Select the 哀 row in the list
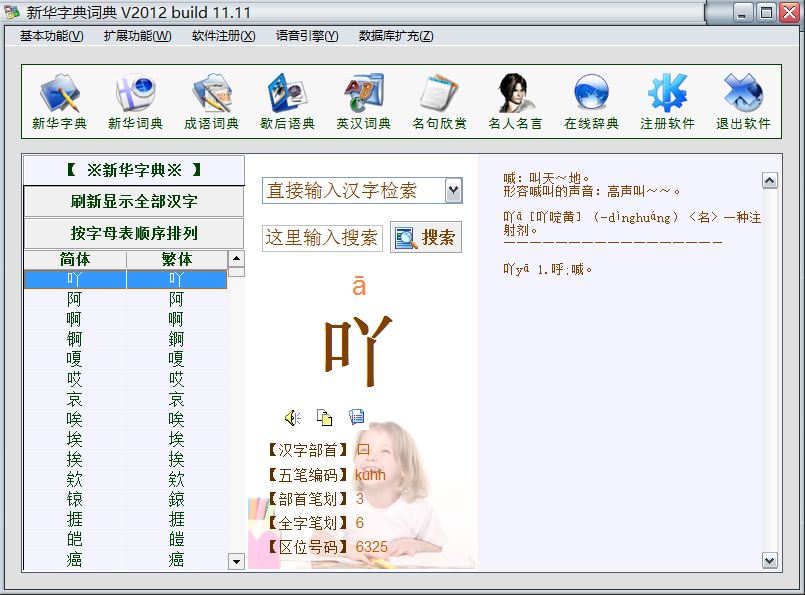 125,399
